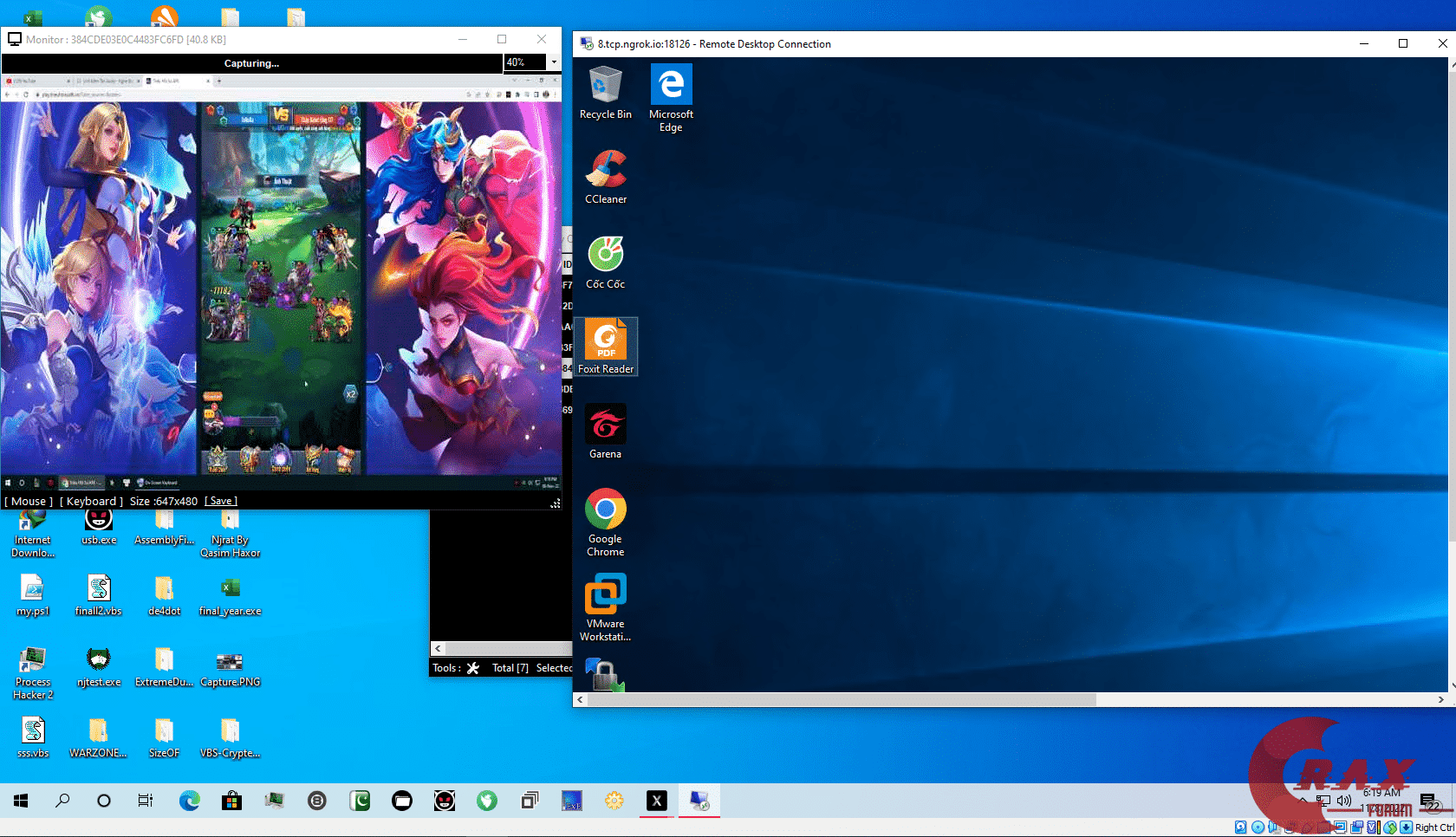Launch Edge from the host taskbar
1456x837 pixels.
[189, 801]
